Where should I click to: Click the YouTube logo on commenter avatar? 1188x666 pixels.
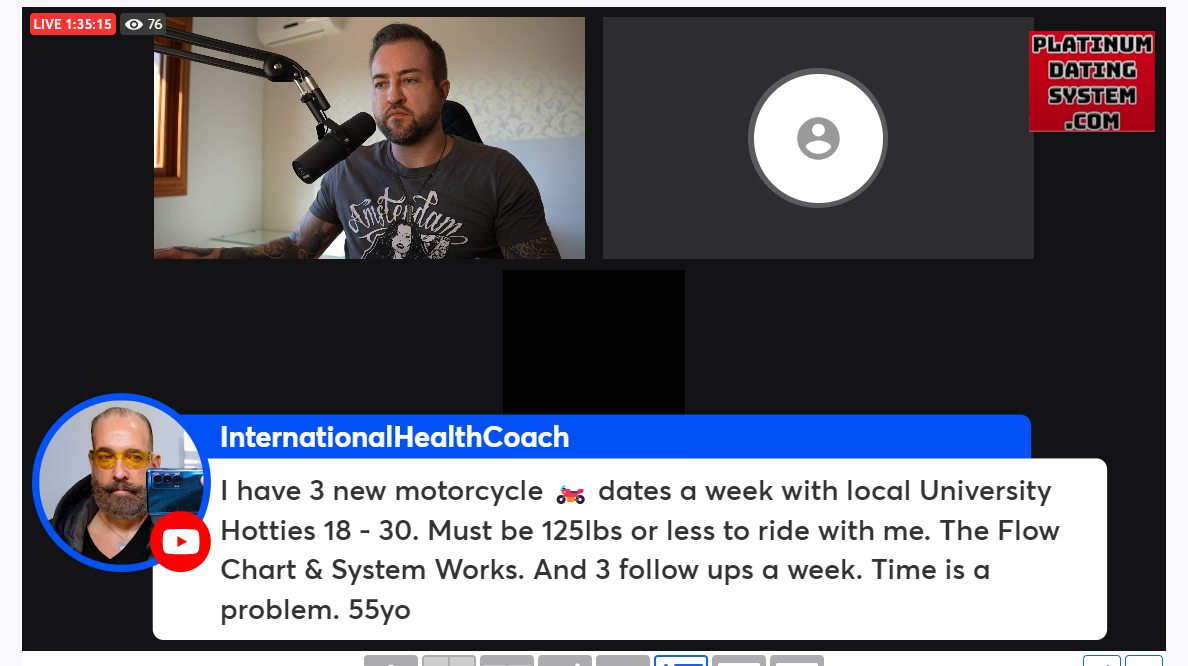click(x=180, y=541)
